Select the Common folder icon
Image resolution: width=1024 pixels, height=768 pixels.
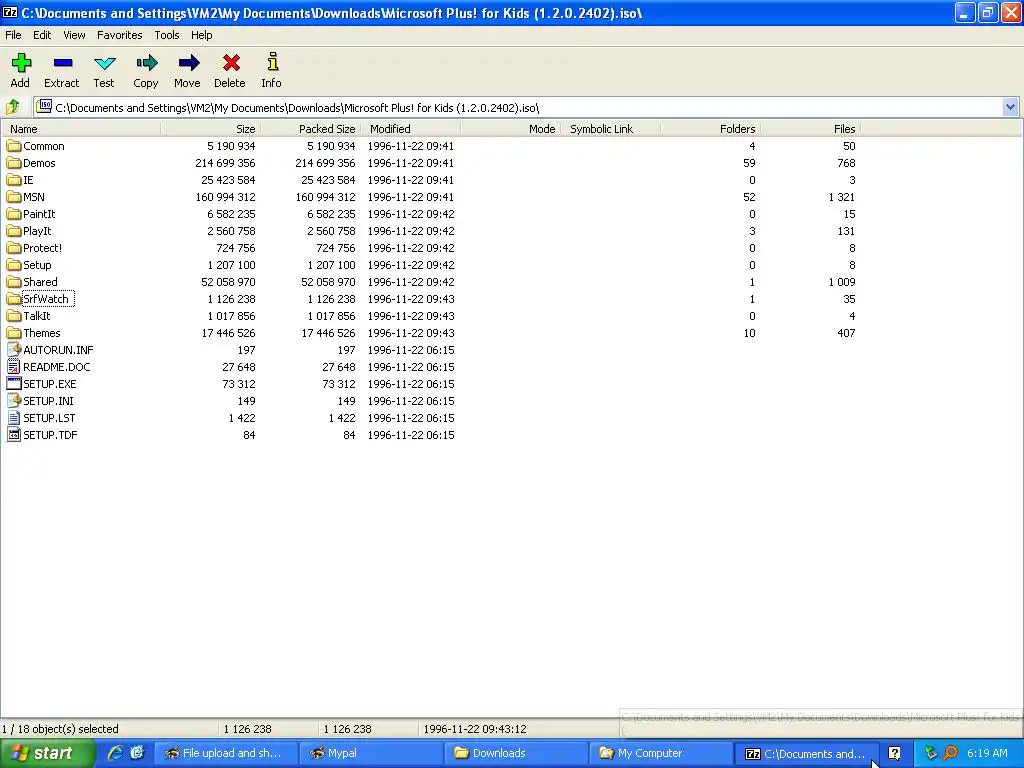click(14, 146)
